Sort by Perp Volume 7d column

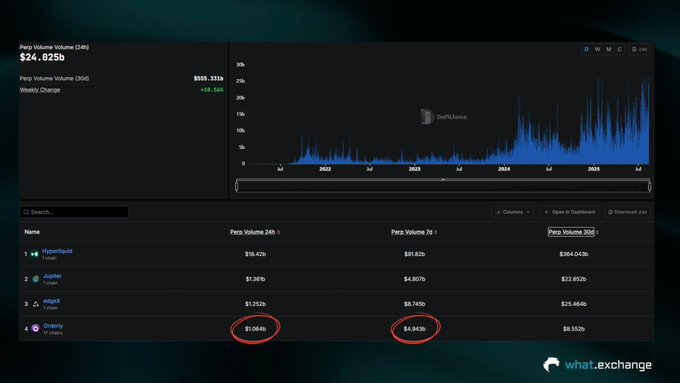(414, 232)
